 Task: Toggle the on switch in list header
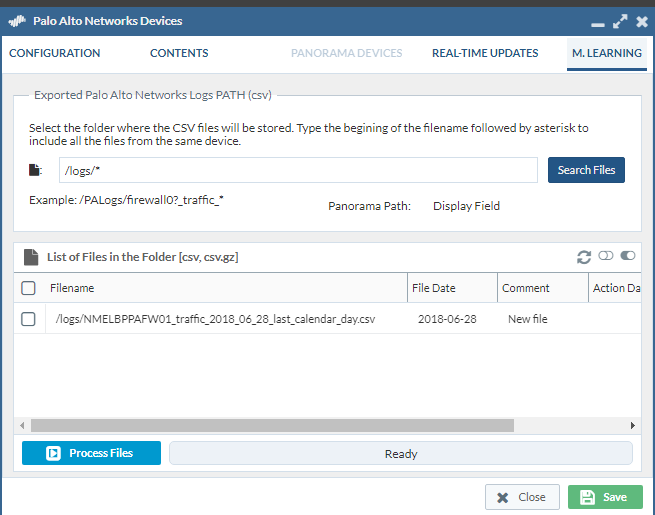click(x=628, y=257)
